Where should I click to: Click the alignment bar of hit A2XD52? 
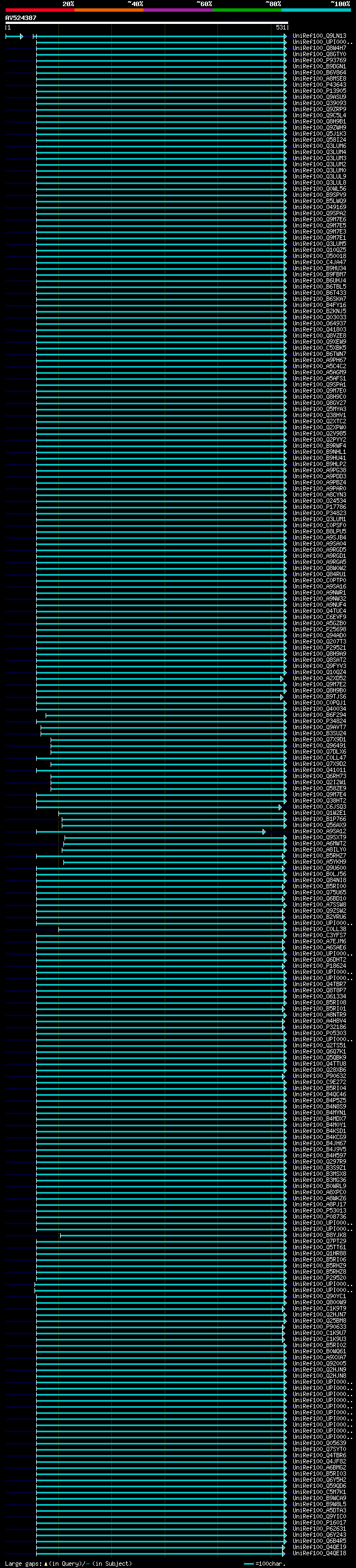(x=160, y=679)
